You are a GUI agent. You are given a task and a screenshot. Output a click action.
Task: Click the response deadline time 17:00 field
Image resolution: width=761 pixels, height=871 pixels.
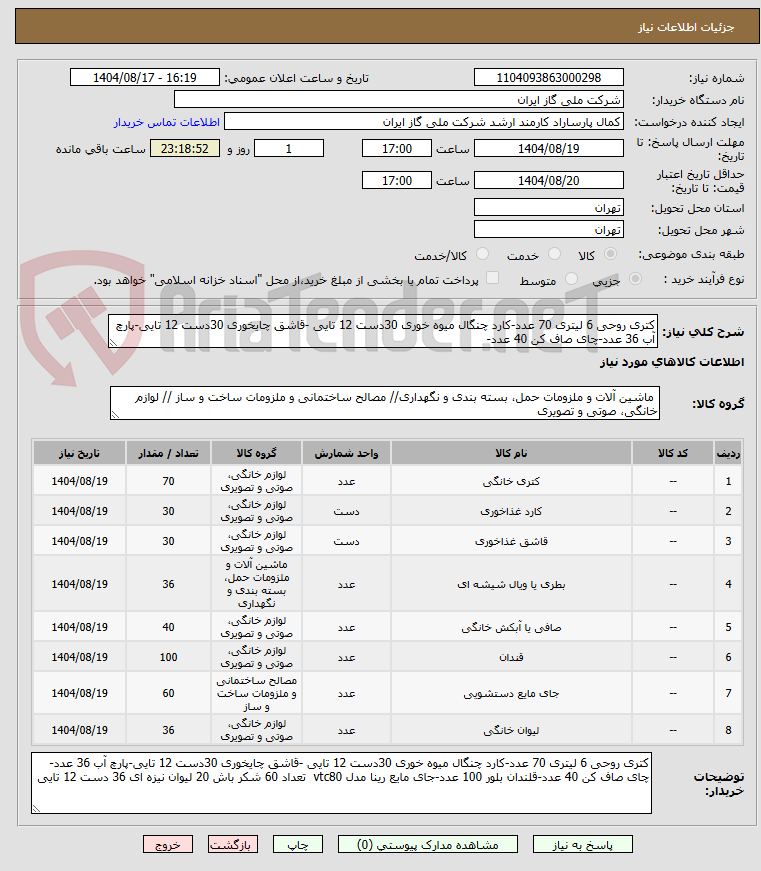pyautogui.click(x=397, y=148)
